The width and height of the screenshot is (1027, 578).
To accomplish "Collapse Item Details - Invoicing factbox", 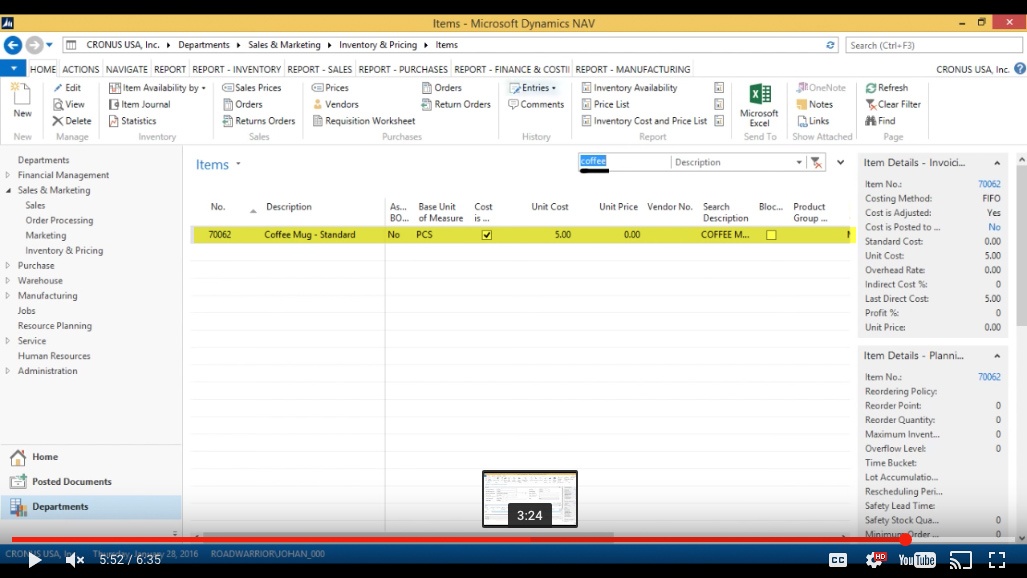I will [x=997, y=163].
